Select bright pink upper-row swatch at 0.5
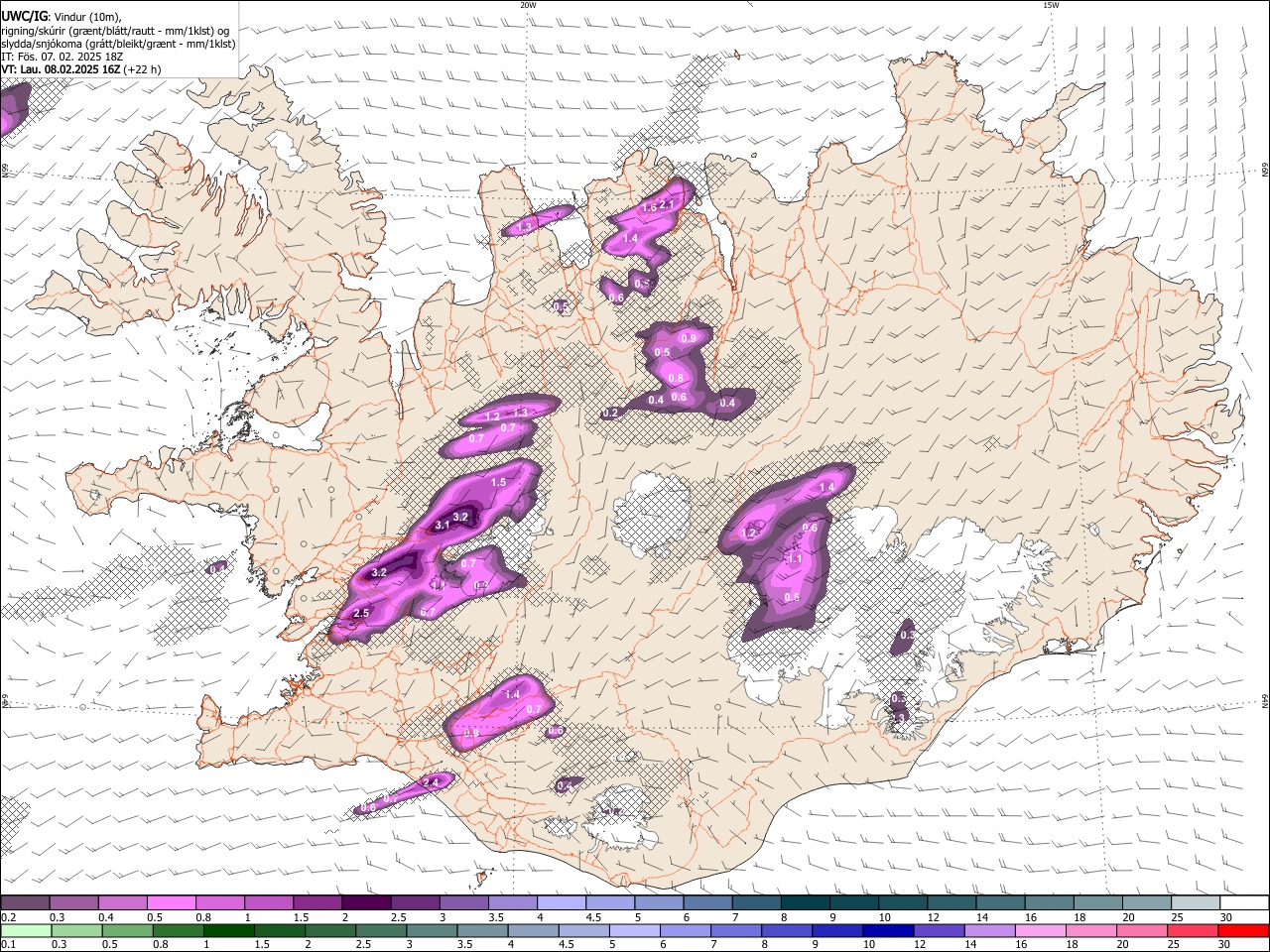 171,903
